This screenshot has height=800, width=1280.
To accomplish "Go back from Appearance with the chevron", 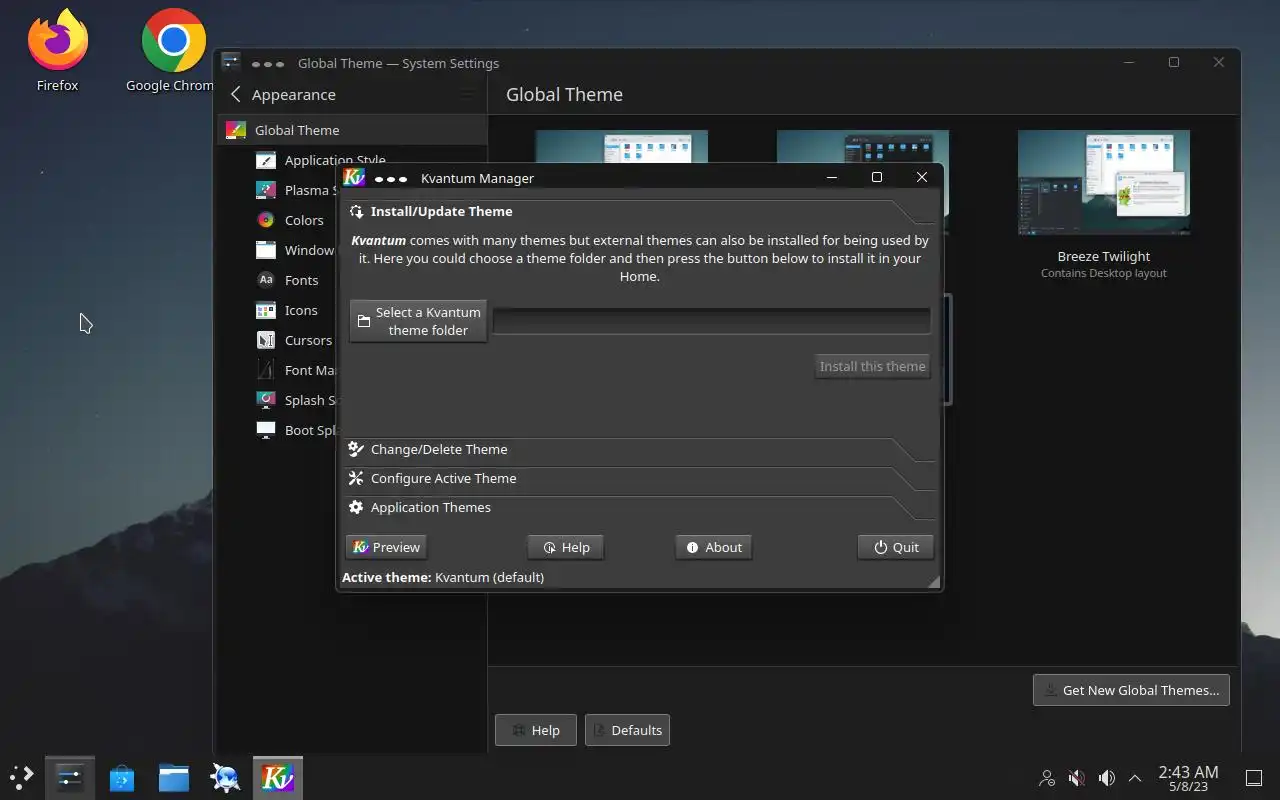I will 236,94.
